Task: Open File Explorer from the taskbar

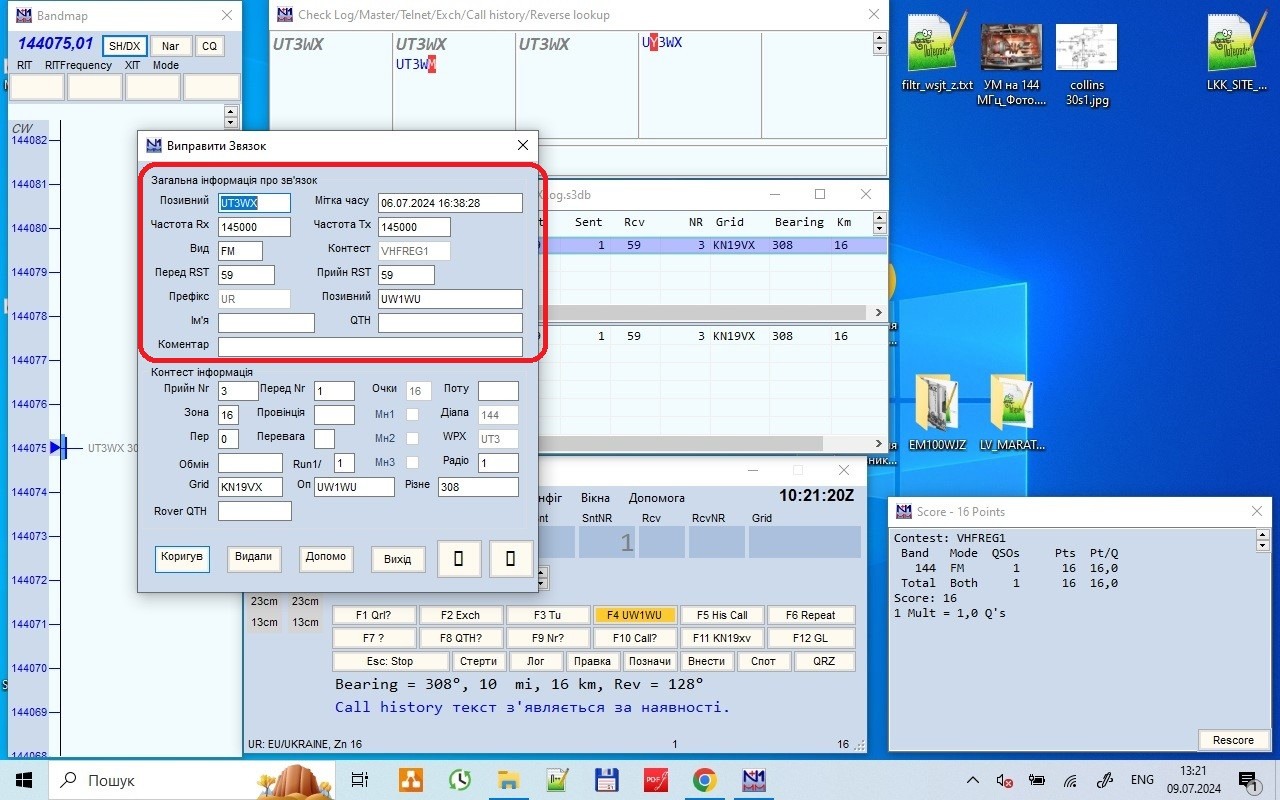Action: 508,780
